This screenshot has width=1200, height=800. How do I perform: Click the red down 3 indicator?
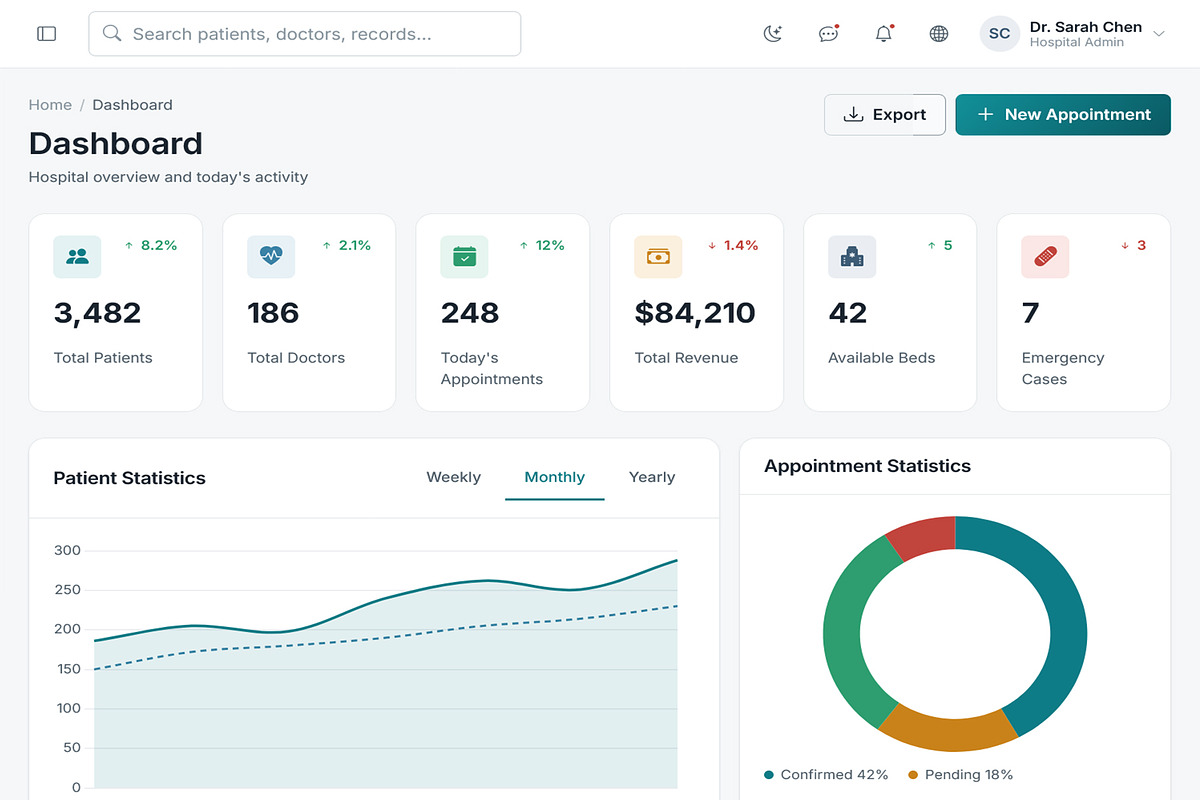[1133, 245]
